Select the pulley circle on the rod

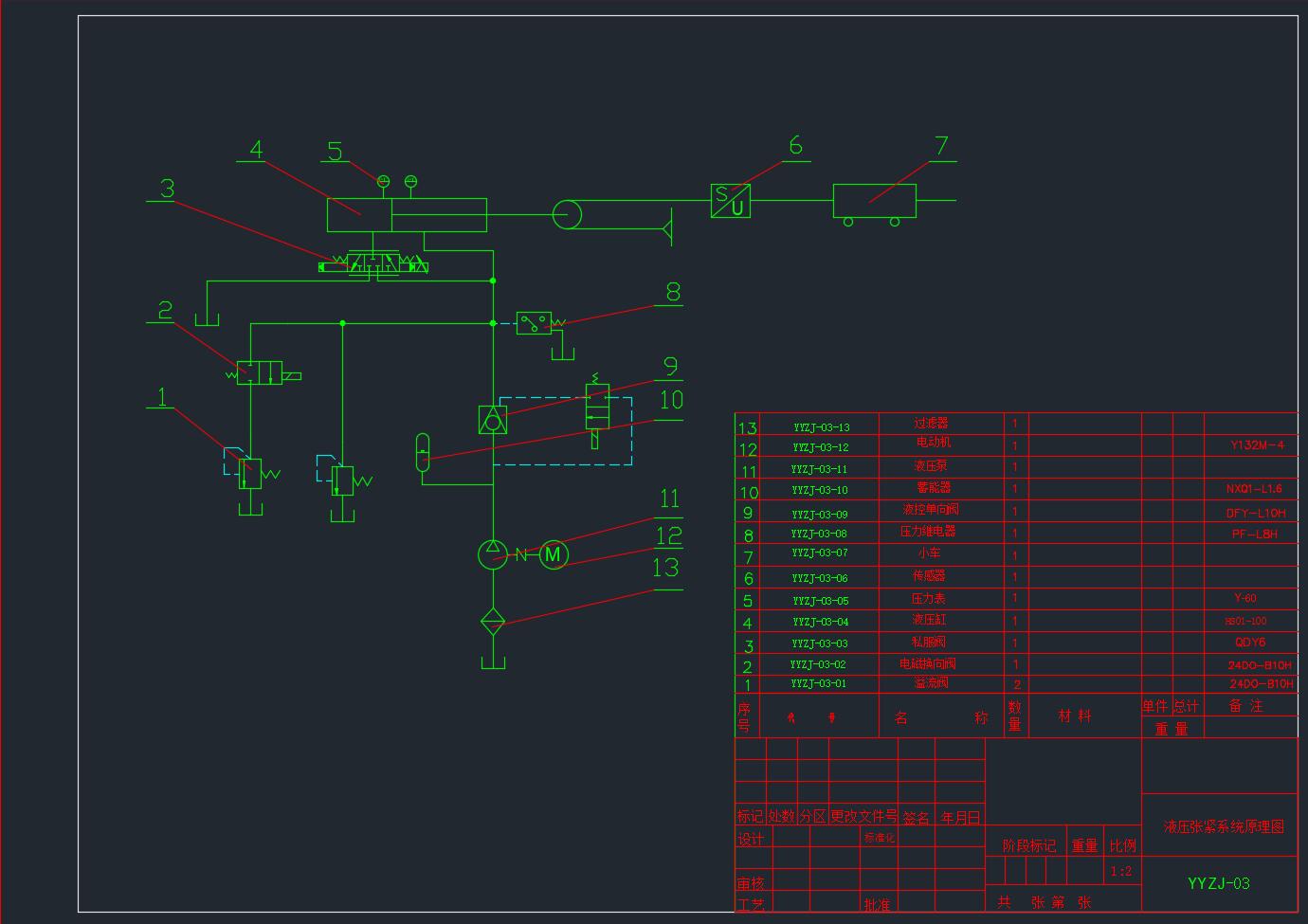point(567,214)
